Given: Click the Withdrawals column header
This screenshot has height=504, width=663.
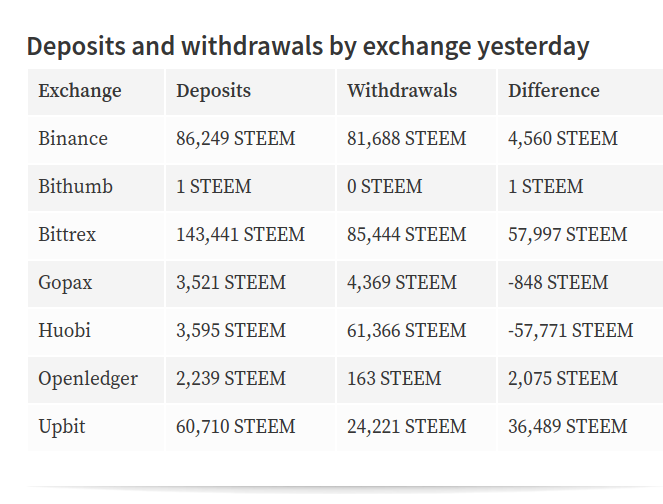Looking at the screenshot, I should coord(402,90).
